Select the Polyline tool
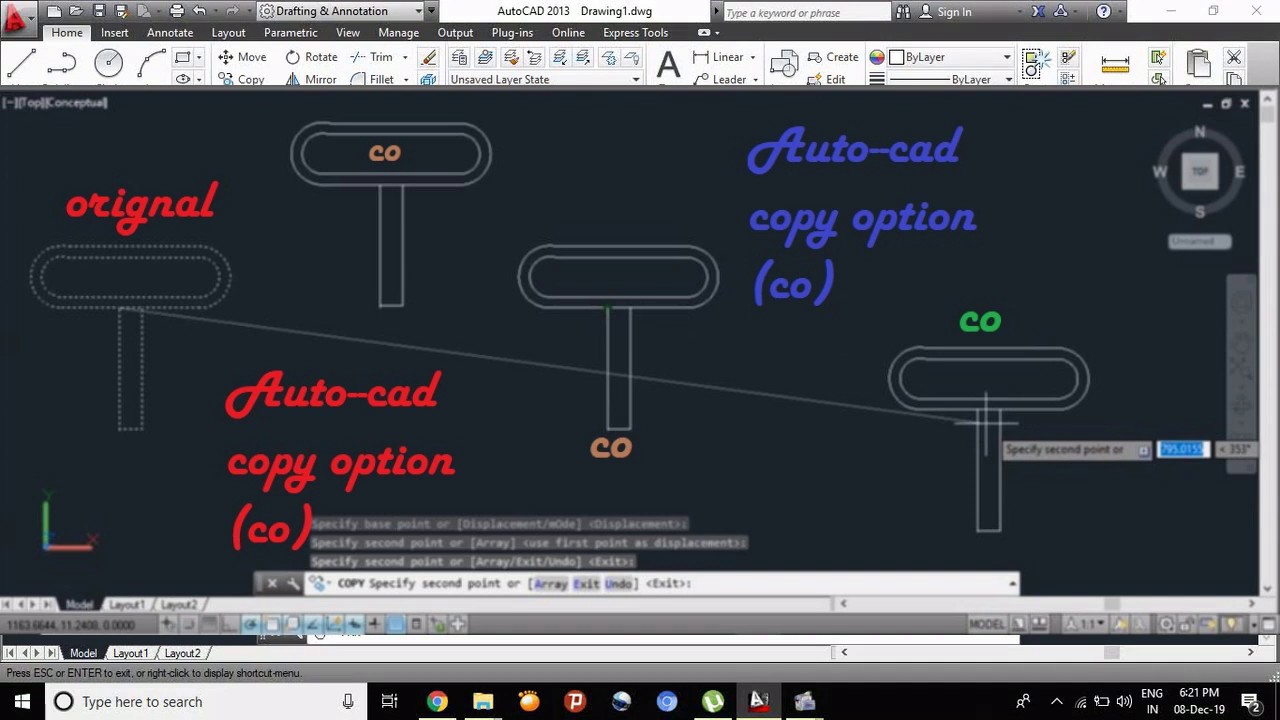1280x720 pixels. click(62, 64)
